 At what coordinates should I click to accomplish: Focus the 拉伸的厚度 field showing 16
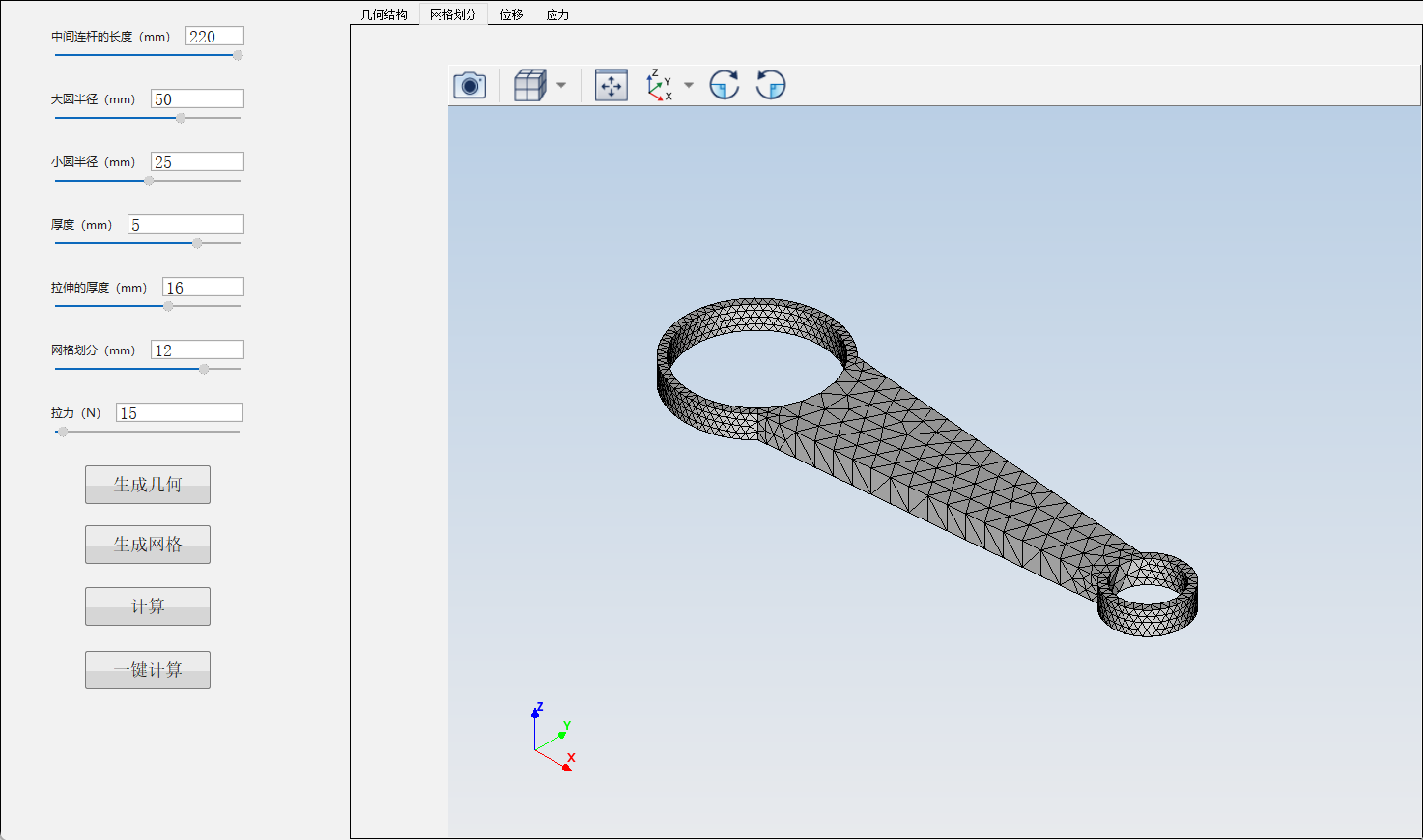(203, 288)
